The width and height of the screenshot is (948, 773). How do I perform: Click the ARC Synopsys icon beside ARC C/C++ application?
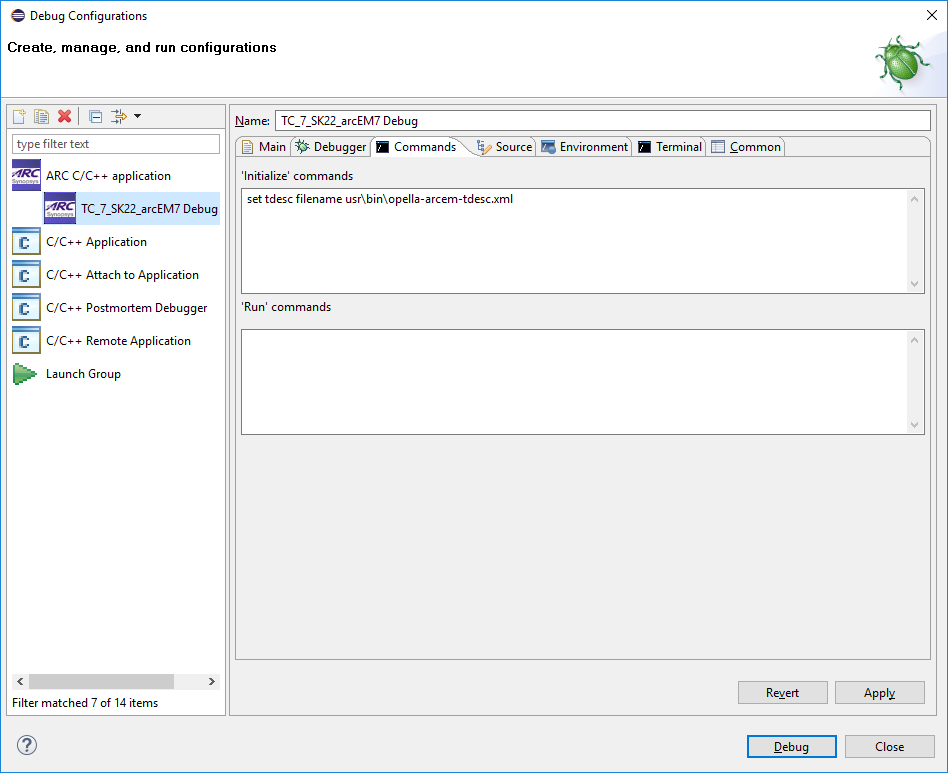click(26, 175)
